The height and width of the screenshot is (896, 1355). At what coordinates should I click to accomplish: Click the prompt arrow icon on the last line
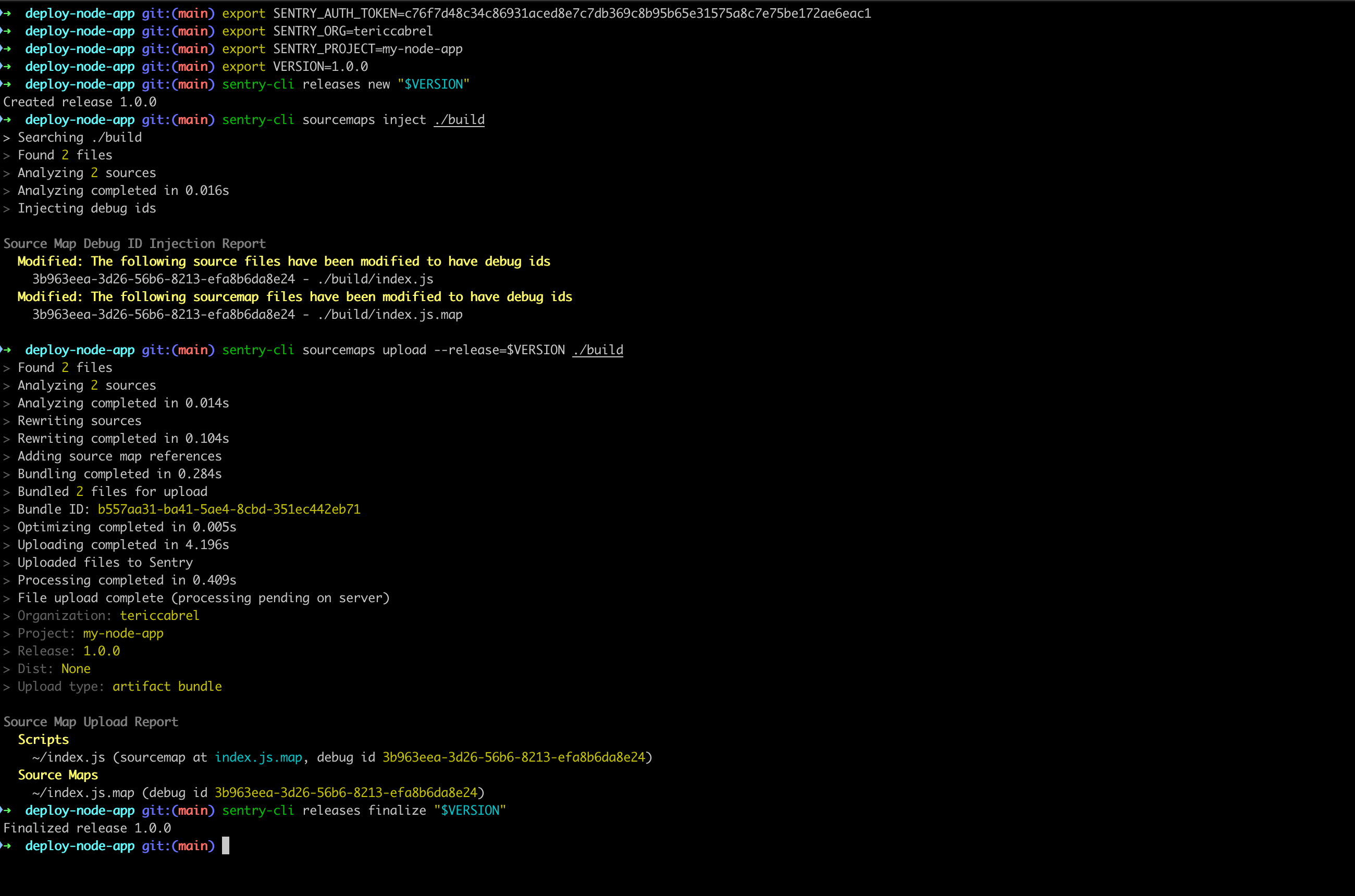7,845
